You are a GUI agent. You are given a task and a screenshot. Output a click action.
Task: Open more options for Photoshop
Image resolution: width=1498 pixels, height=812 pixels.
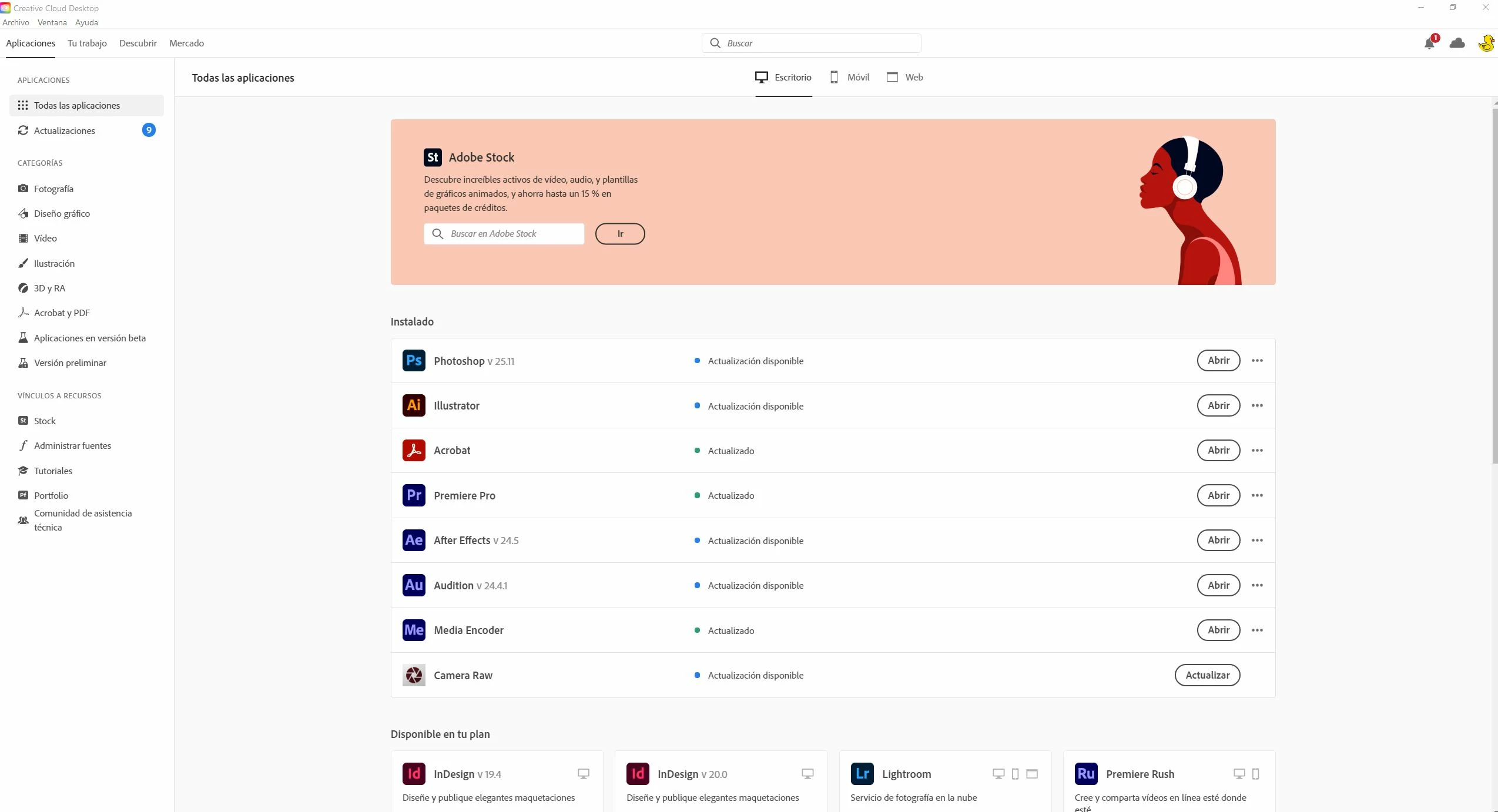click(x=1257, y=361)
